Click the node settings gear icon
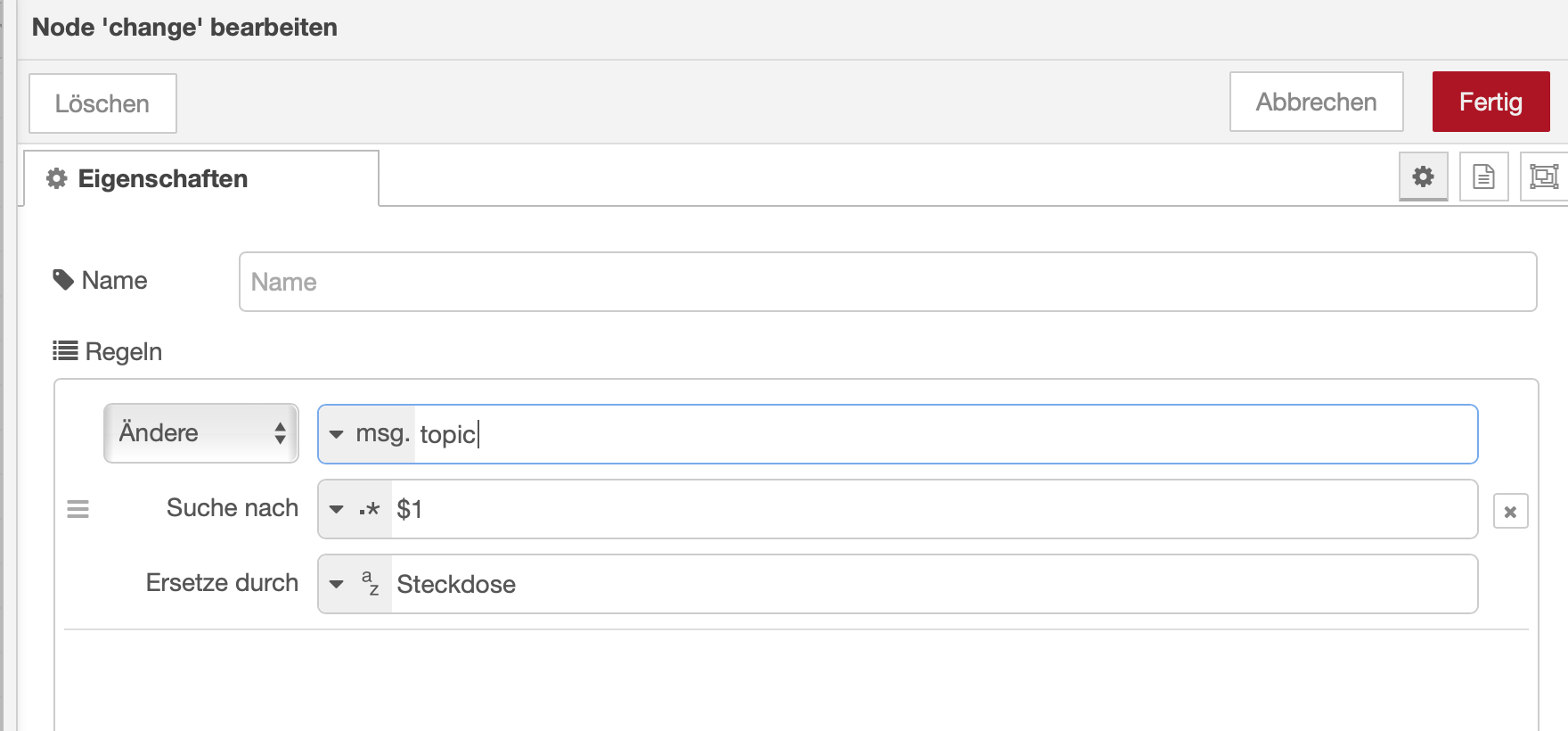Screen dimensions: 1568x731 coord(1423,177)
